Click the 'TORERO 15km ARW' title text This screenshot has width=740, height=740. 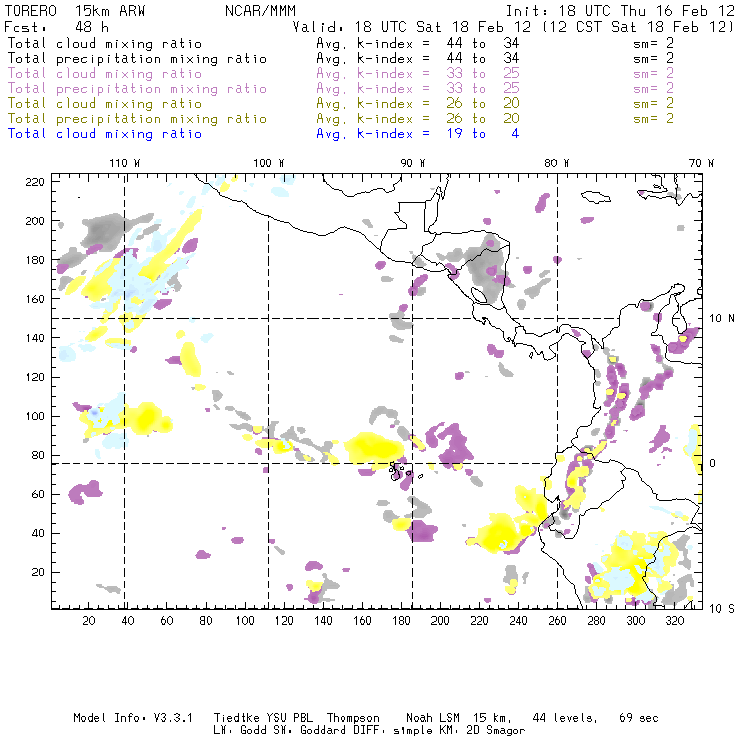click(75, 11)
